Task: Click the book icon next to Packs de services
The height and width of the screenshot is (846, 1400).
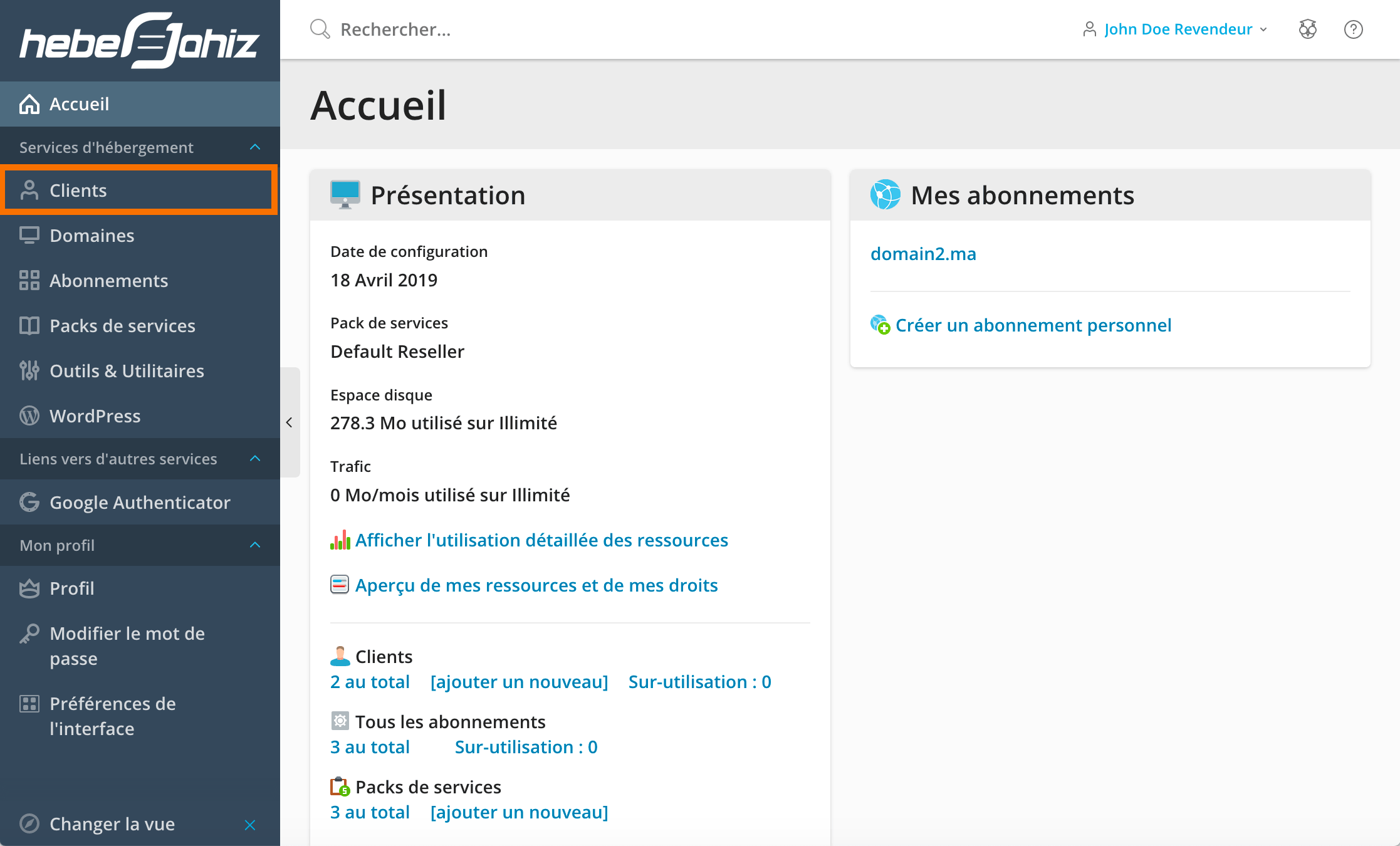Action: tap(29, 326)
